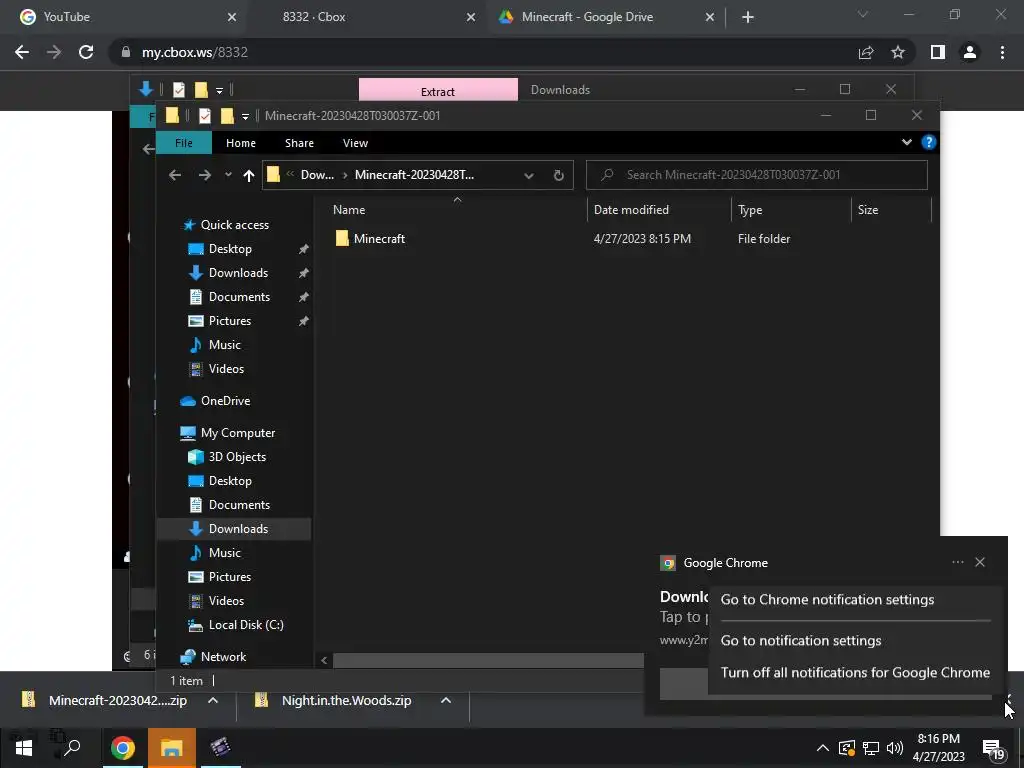Click the share page icon in address bar
Image resolution: width=1024 pixels, height=768 pixels.
coord(866,52)
